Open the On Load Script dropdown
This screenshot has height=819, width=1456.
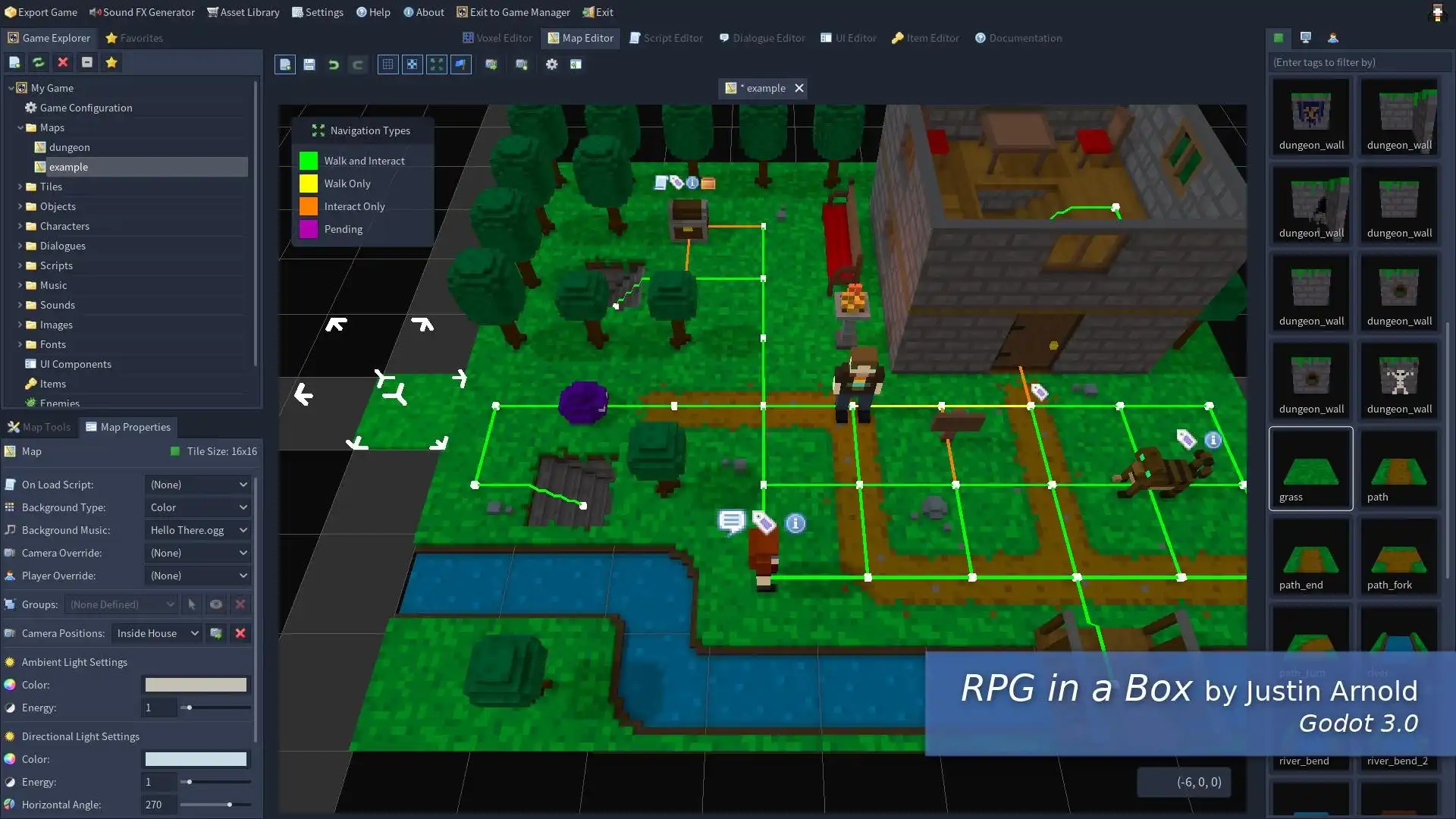click(x=197, y=484)
